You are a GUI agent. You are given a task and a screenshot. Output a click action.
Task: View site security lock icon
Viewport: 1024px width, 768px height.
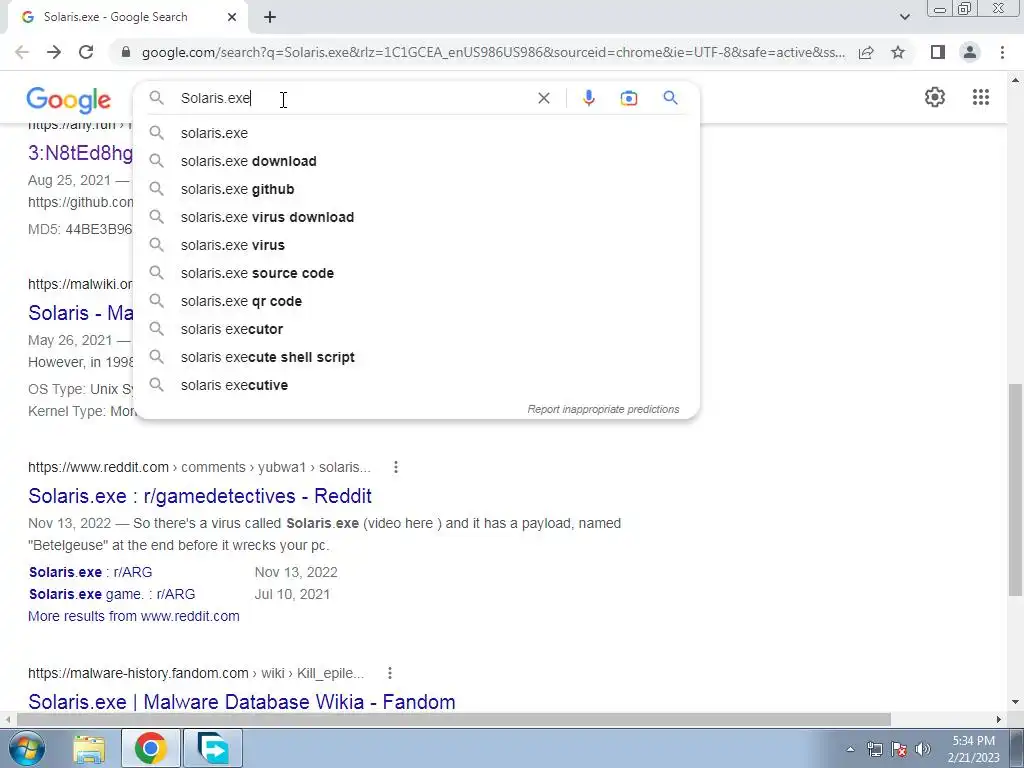point(126,52)
